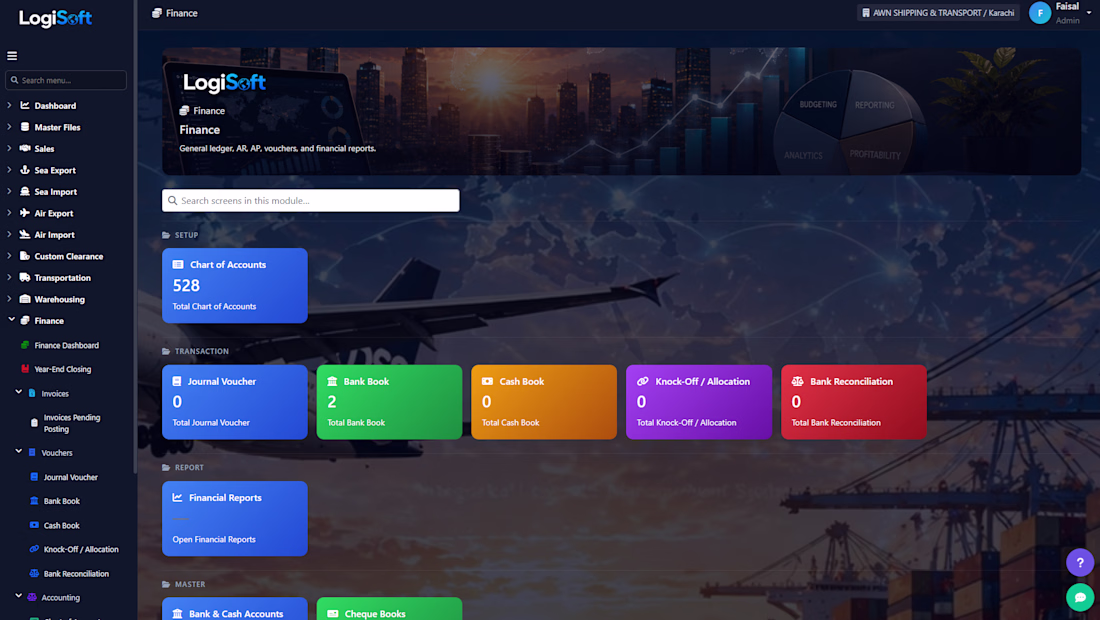Viewport: 1100px width, 620px height.
Task: Click the Knock-Off / Allocation card link icon
Action: (643, 381)
